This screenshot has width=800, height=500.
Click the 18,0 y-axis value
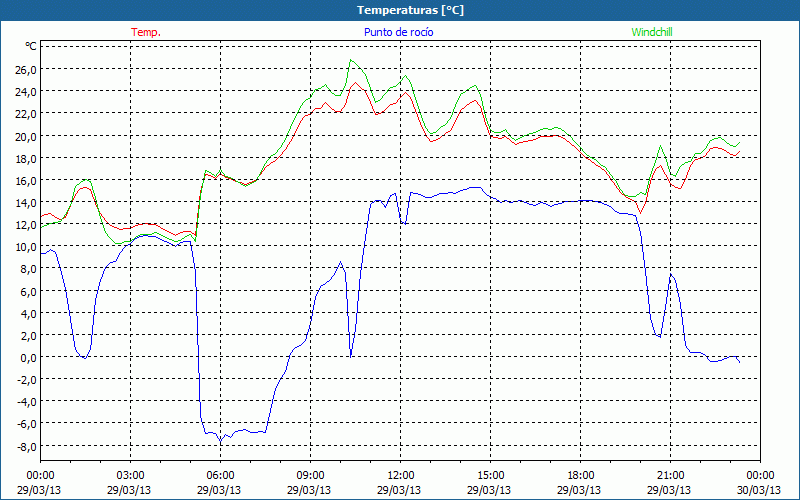click(x=26, y=158)
